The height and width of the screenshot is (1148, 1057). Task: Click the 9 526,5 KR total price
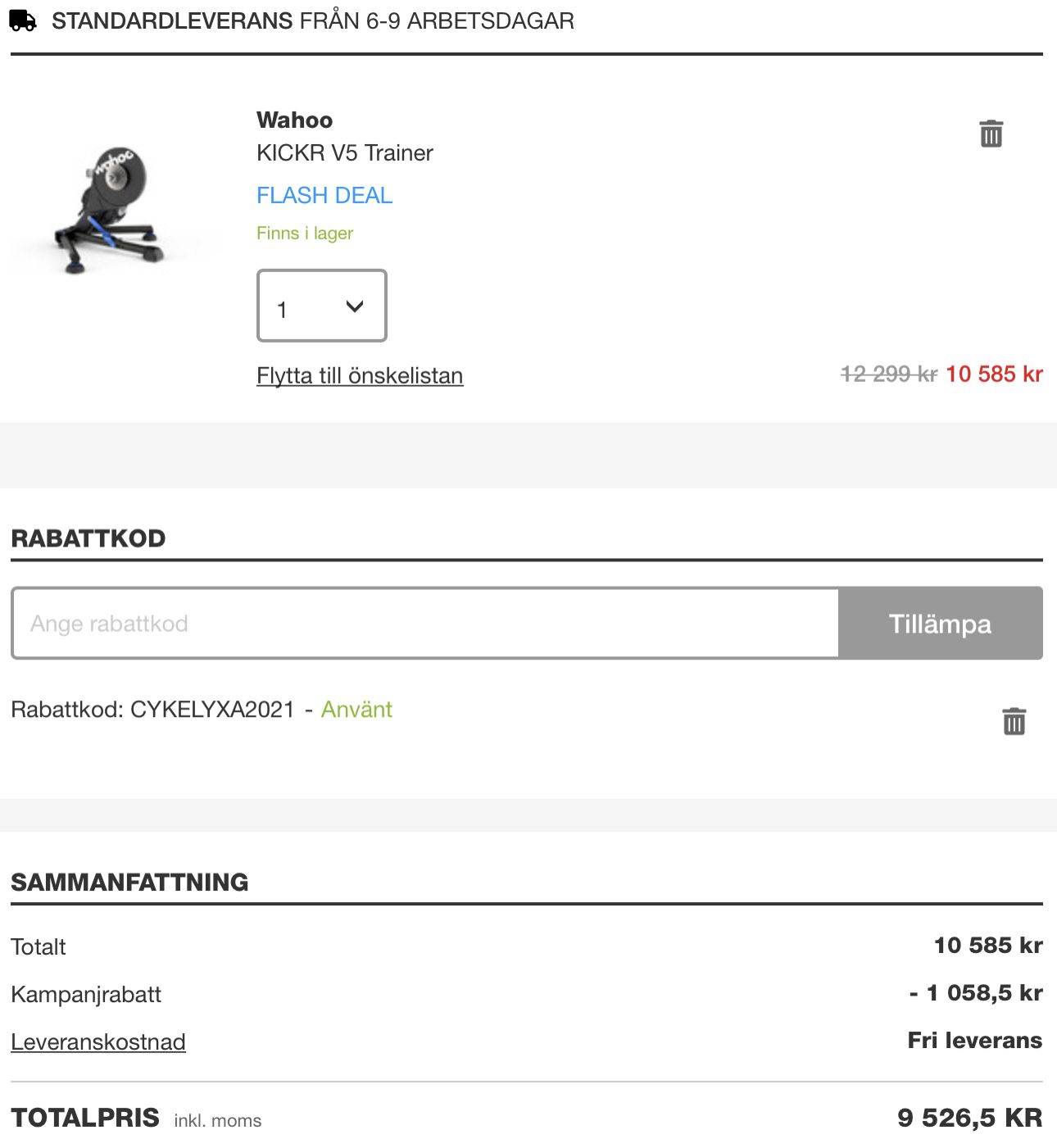(969, 1118)
